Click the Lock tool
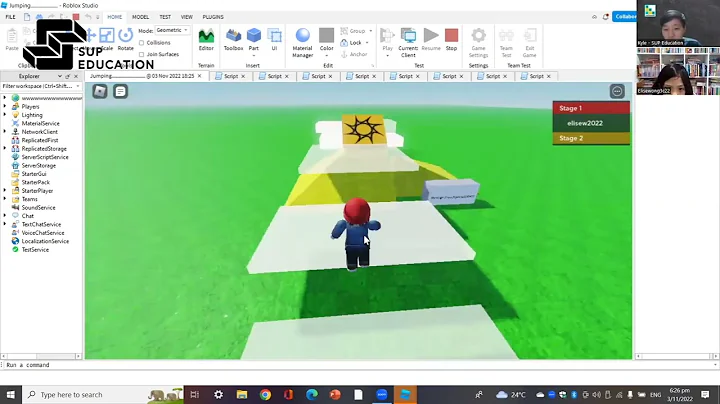The height and width of the screenshot is (404, 720). coord(351,43)
